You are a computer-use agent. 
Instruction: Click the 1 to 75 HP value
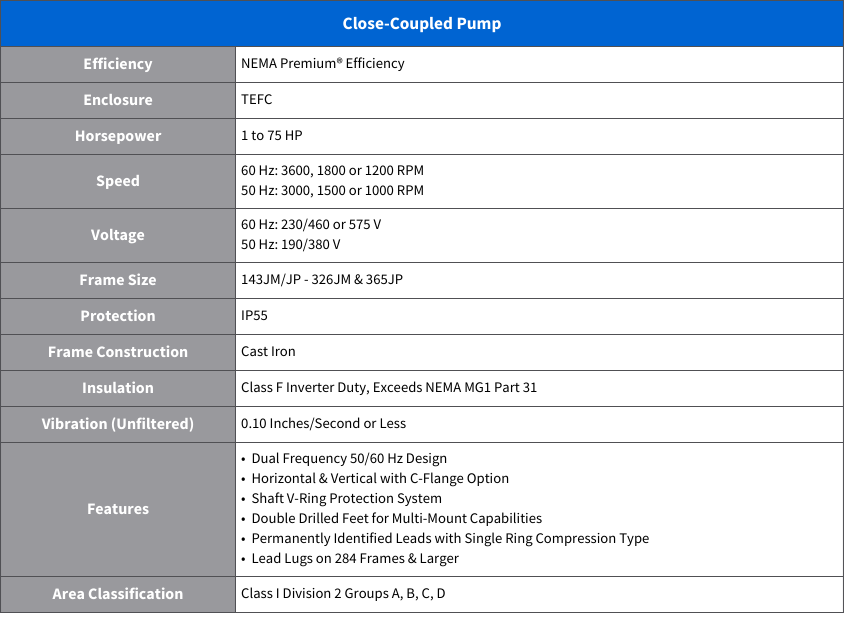(272, 136)
